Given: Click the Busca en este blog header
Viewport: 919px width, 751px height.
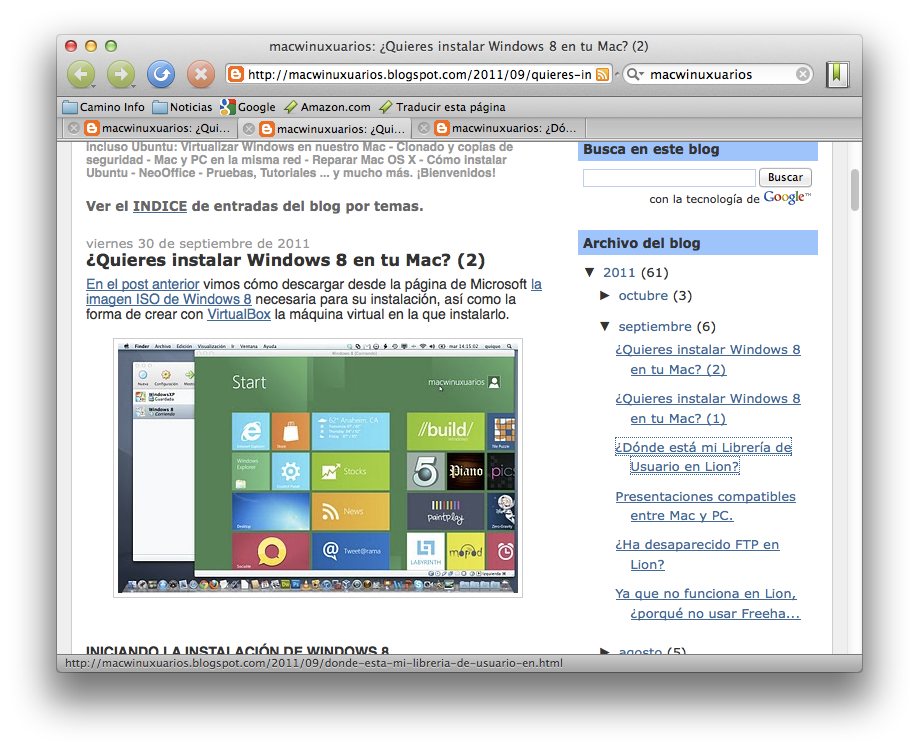Looking at the screenshot, I should pyautogui.click(x=697, y=149).
